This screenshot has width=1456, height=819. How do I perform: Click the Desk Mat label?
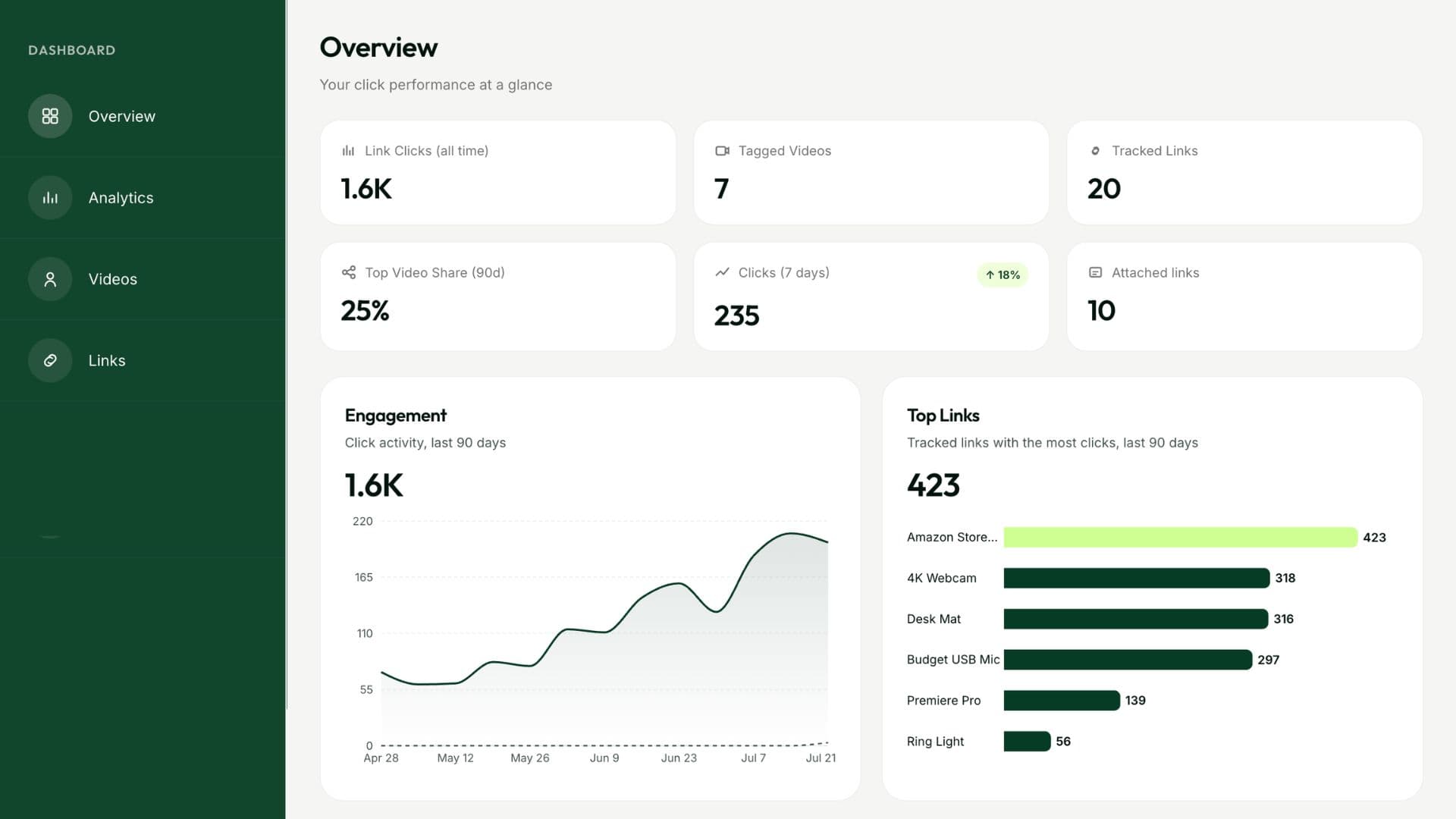[x=934, y=619]
